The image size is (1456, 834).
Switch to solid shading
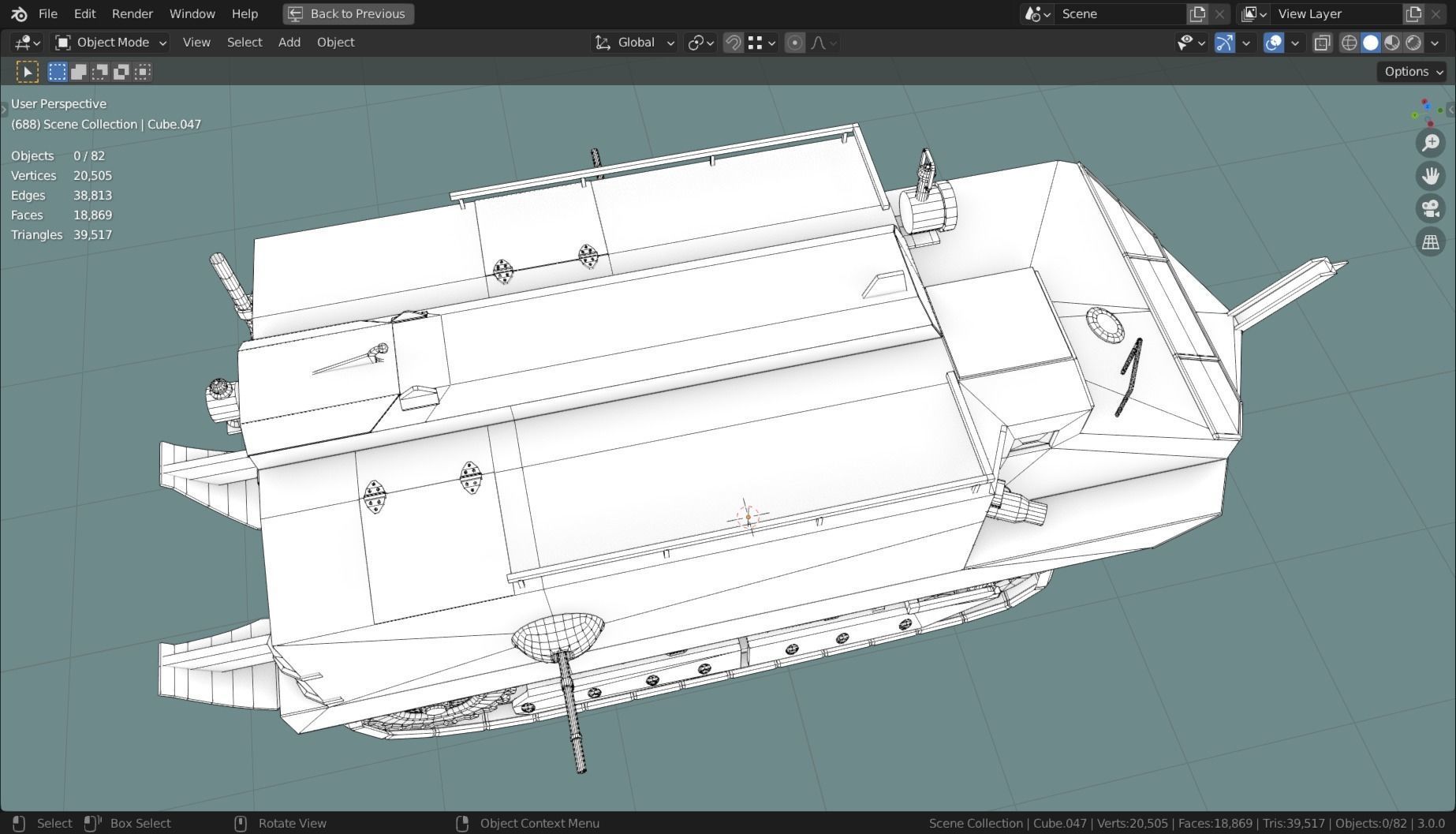(x=1371, y=43)
